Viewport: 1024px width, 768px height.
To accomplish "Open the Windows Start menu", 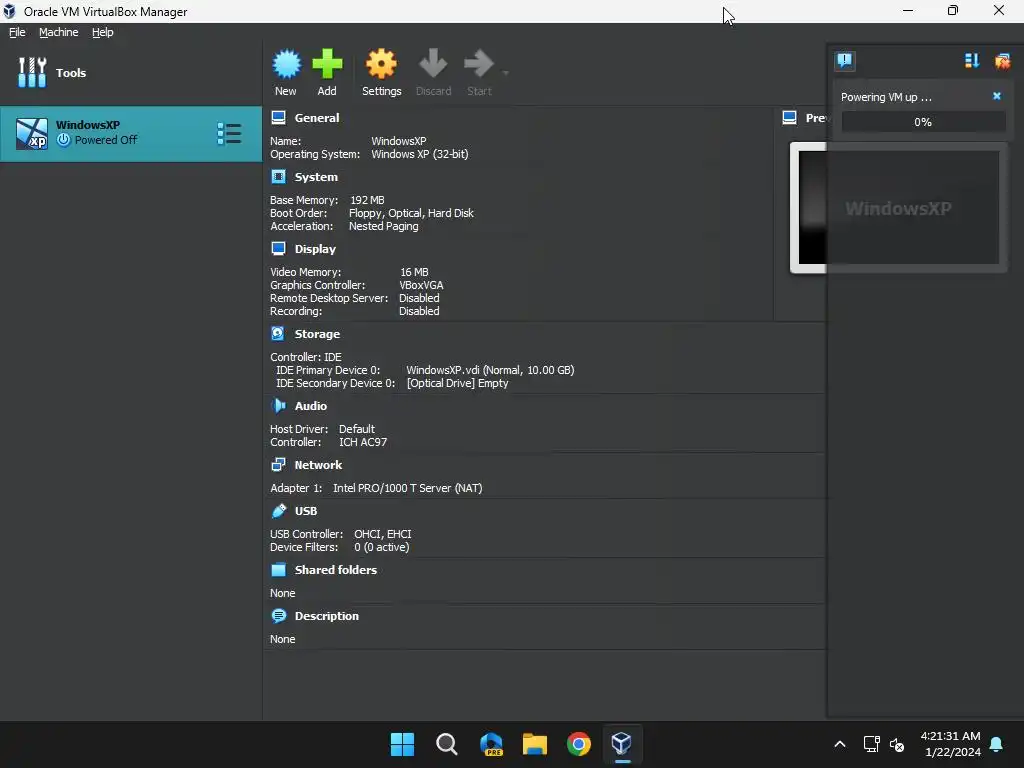I will point(402,744).
